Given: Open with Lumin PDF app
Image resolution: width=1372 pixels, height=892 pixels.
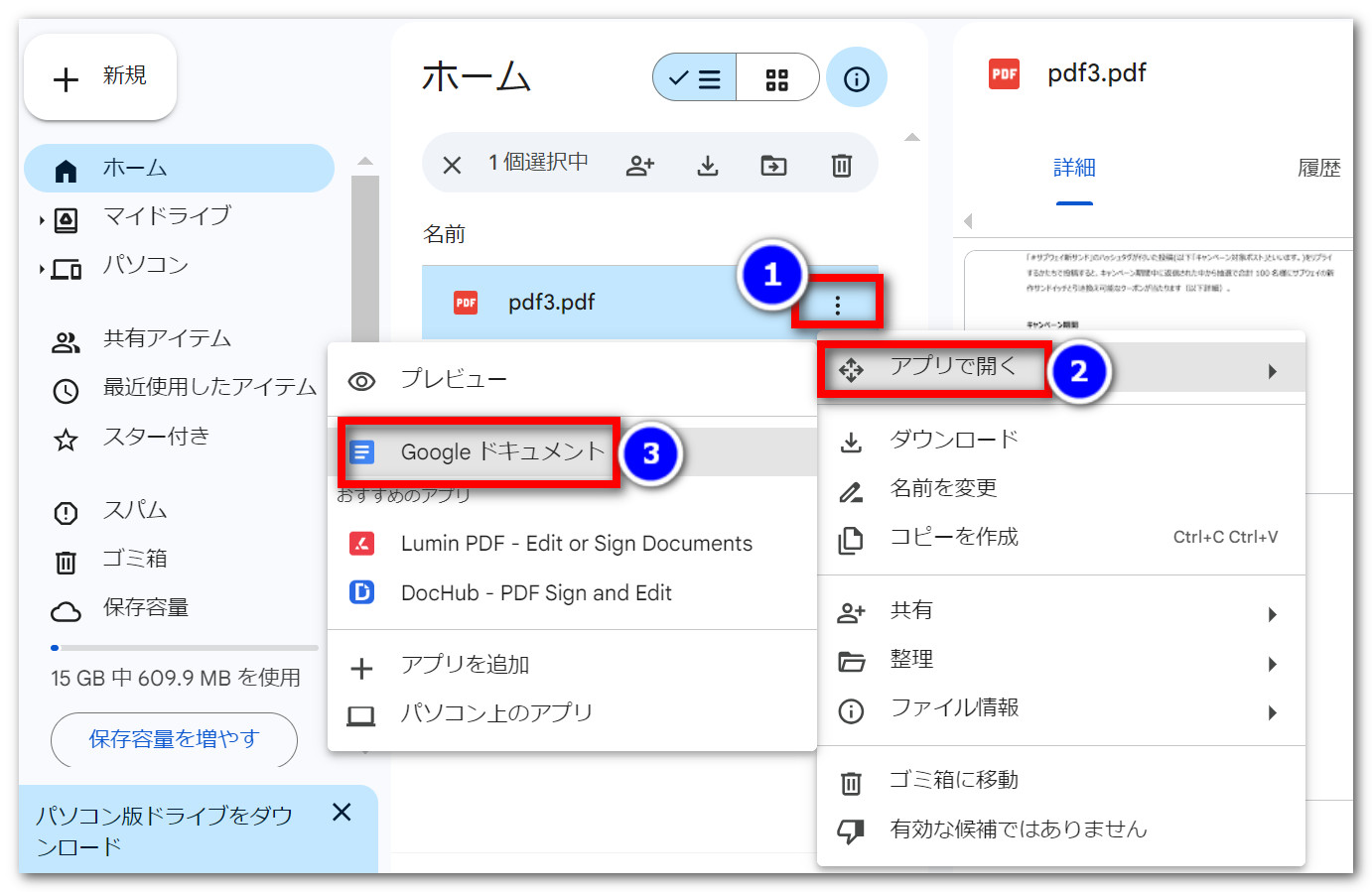Looking at the screenshot, I should 572,544.
